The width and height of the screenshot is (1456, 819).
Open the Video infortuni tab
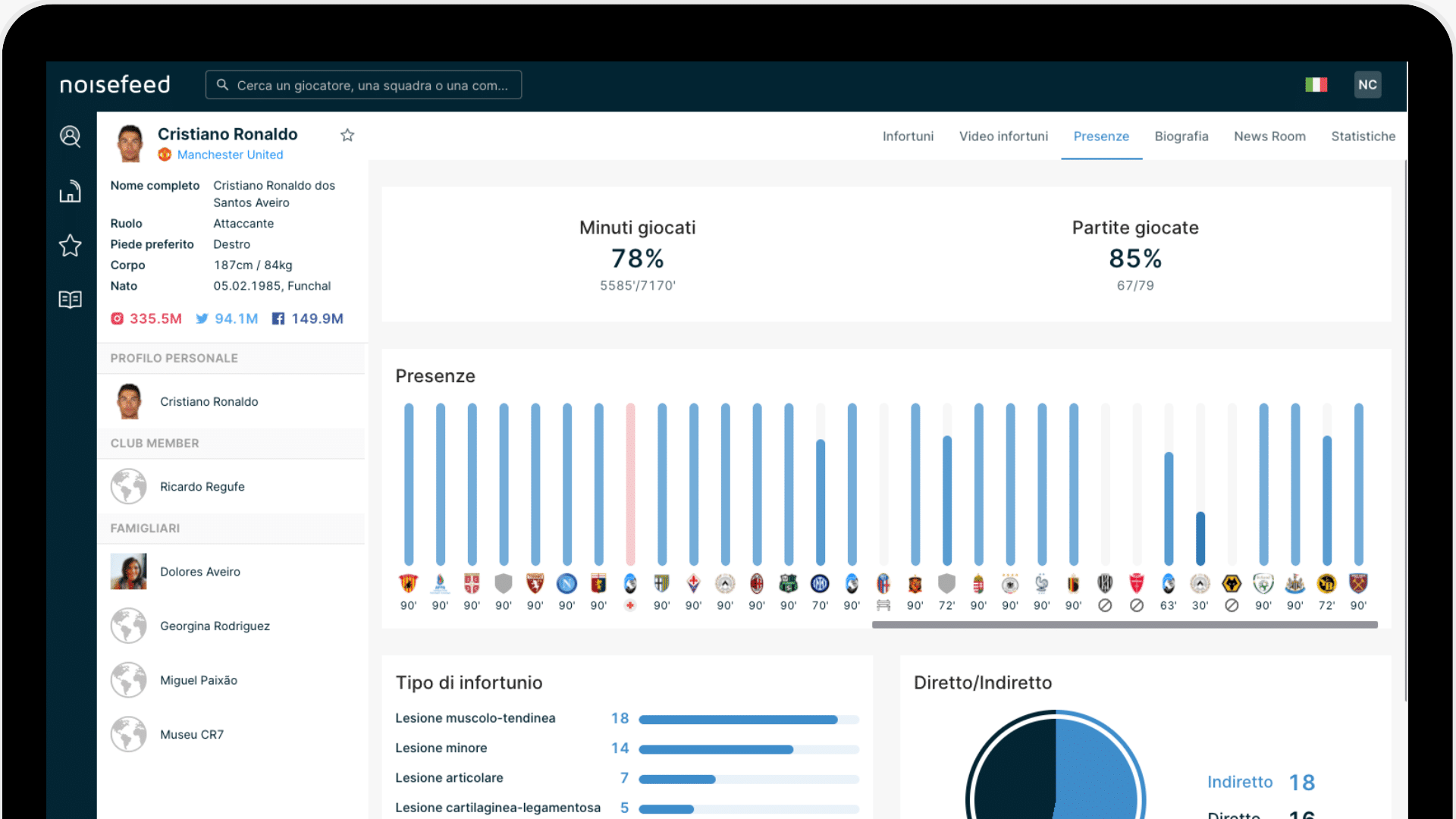coord(1003,136)
